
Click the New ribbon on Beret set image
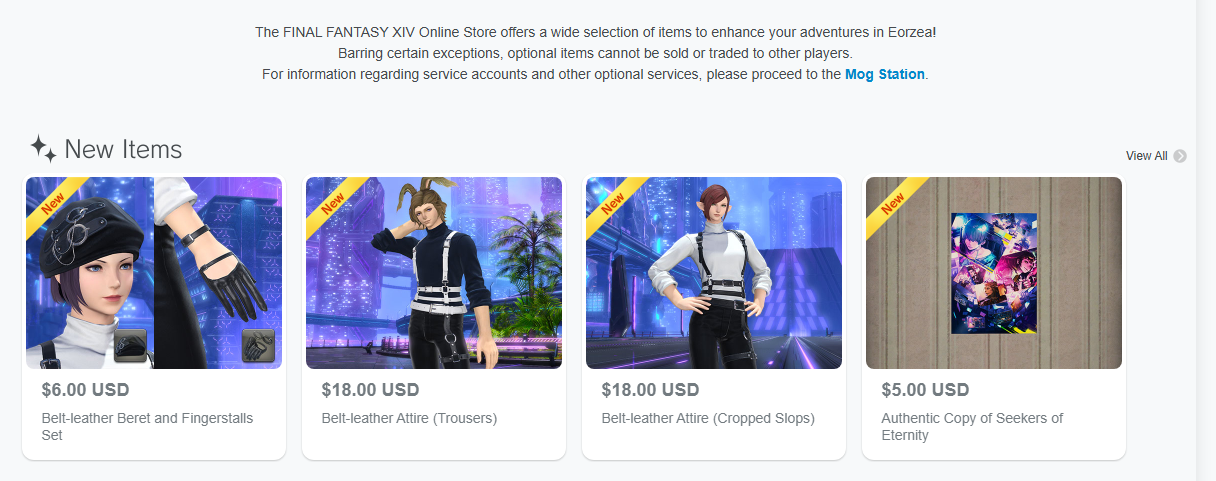coord(53,202)
